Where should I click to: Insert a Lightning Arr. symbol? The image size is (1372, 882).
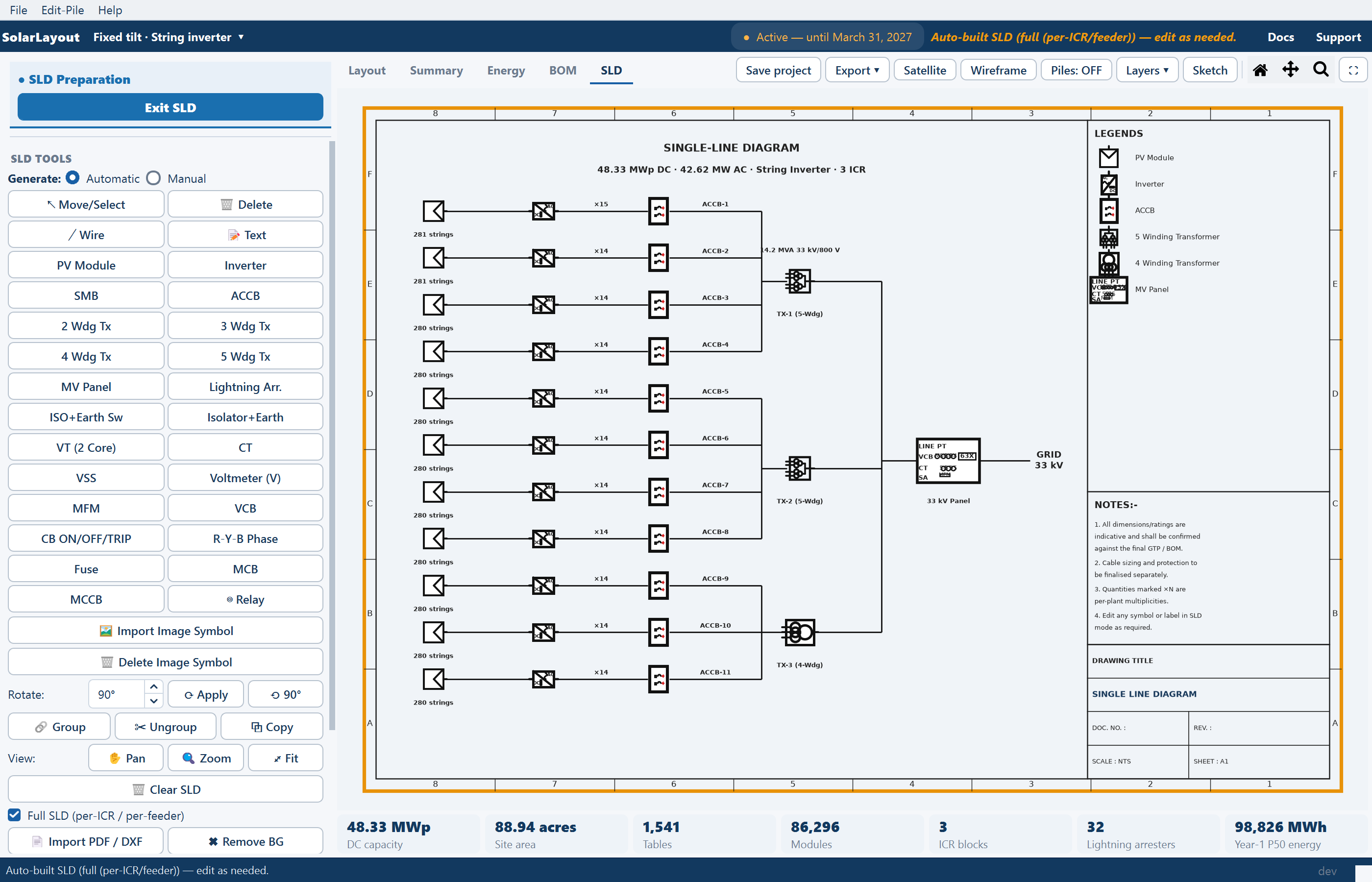click(x=245, y=387)
